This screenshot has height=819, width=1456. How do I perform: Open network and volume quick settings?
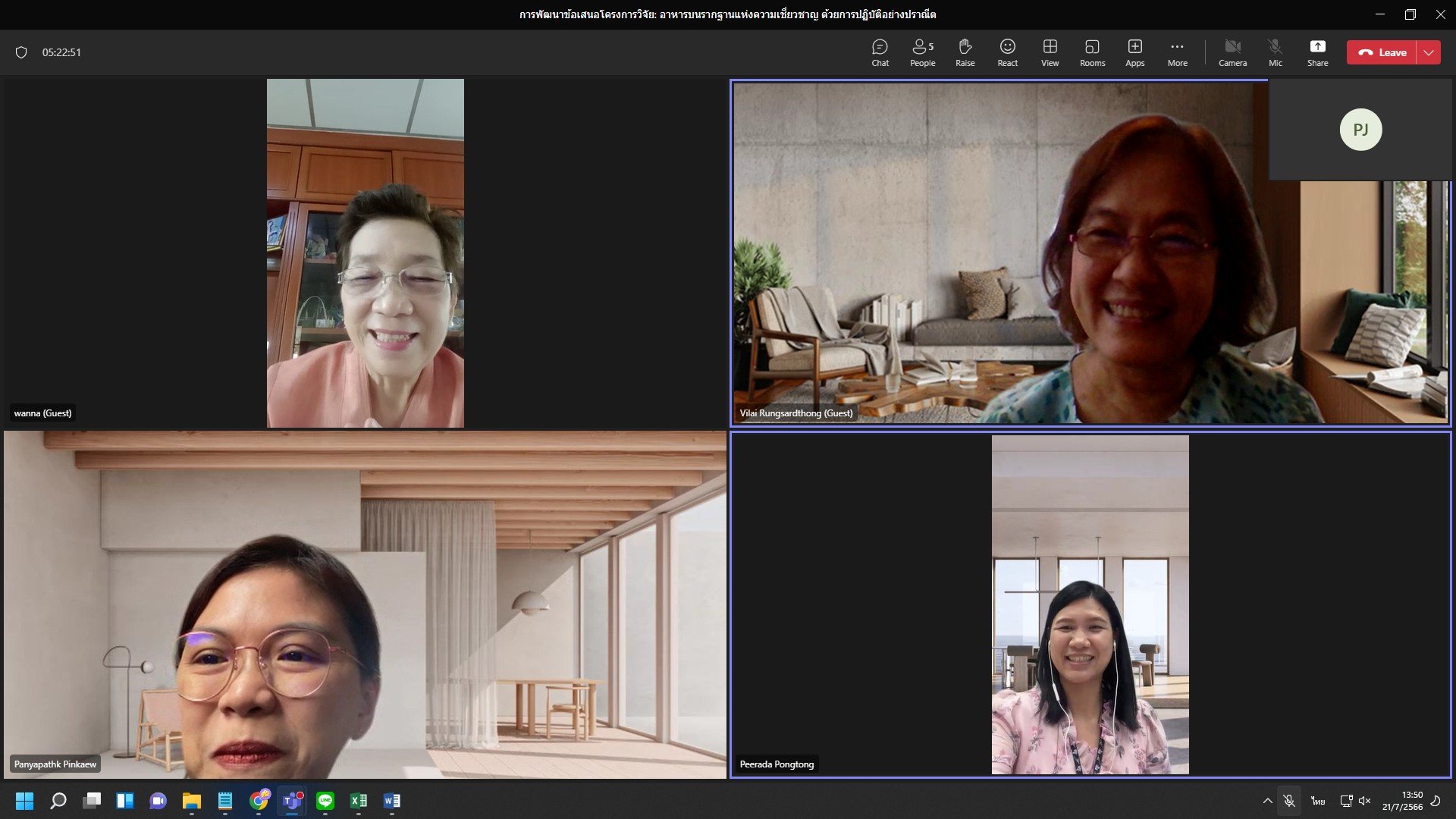tap(1355, 801)
